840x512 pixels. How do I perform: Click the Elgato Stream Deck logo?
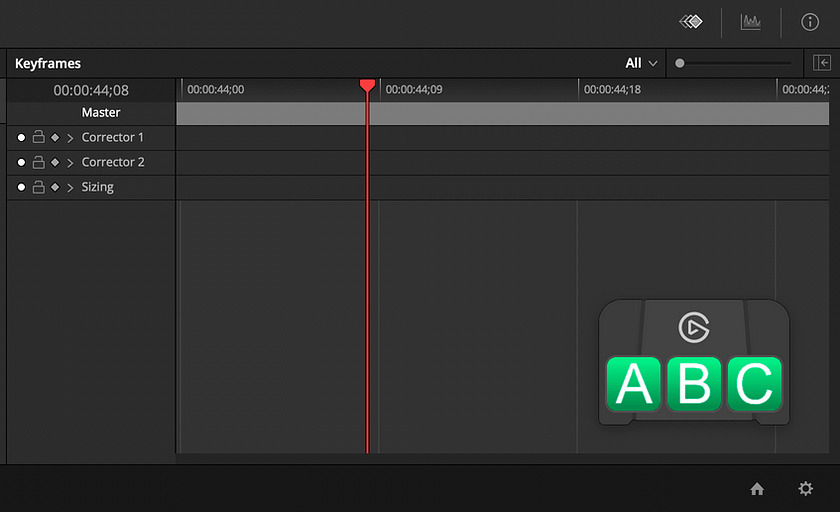(694, 327)
